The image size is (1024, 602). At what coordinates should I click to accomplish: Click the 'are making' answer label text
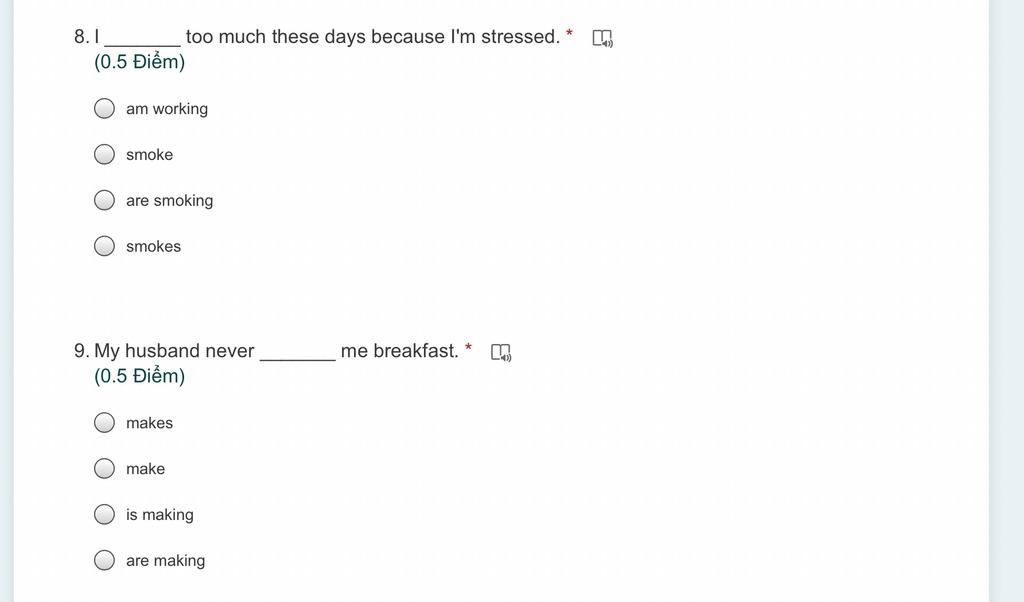click(x=166, y=561)
